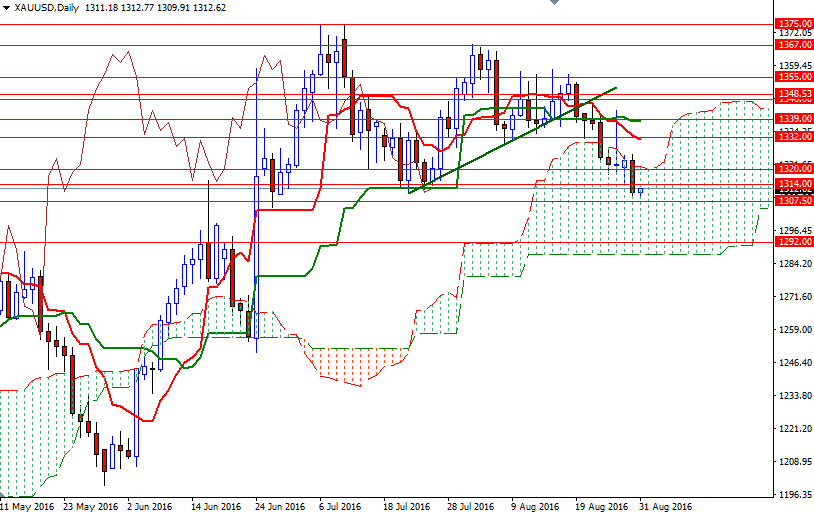Image resolution: width=814 pixels, height=514 pixels.
Task: Open the dropdown arrow beside XAUUSD,Daily
Action: coord(6,8)
